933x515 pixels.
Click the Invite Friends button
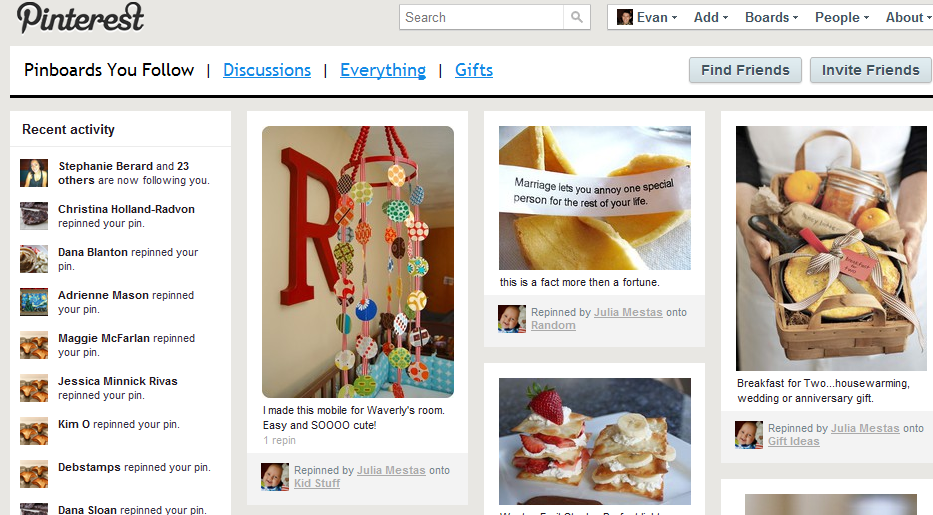tap(871, 70)
